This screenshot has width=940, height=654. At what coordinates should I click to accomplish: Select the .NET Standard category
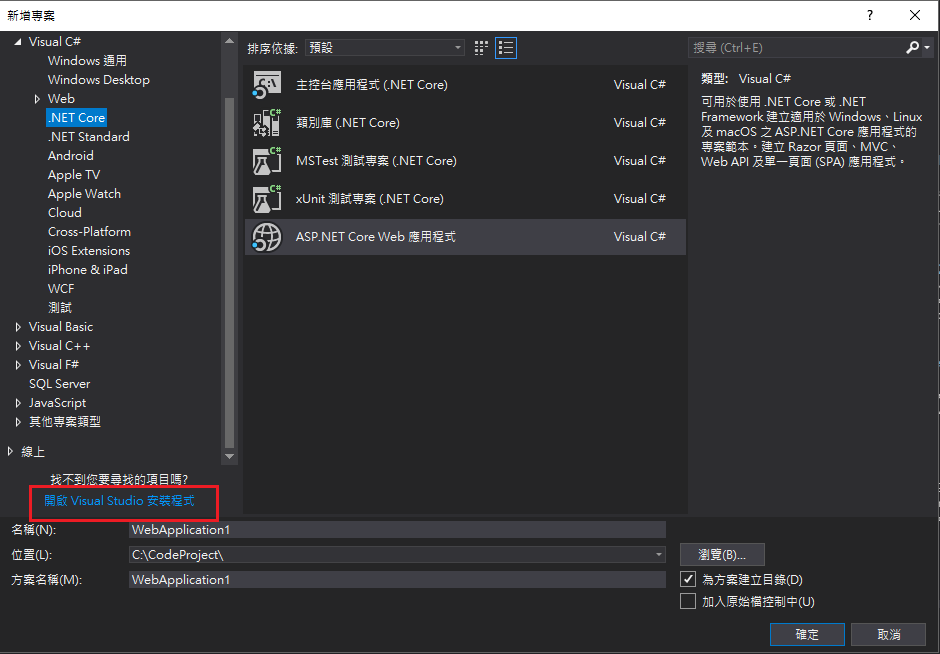tap(88, 137)
